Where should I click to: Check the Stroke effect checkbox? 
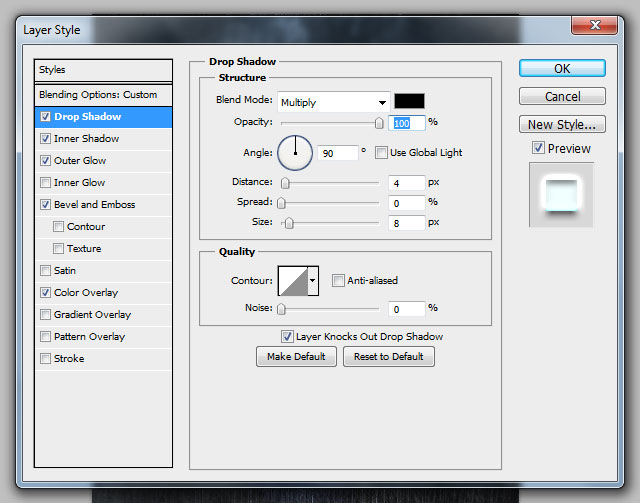pyautogui.click(x=45, y=359)
